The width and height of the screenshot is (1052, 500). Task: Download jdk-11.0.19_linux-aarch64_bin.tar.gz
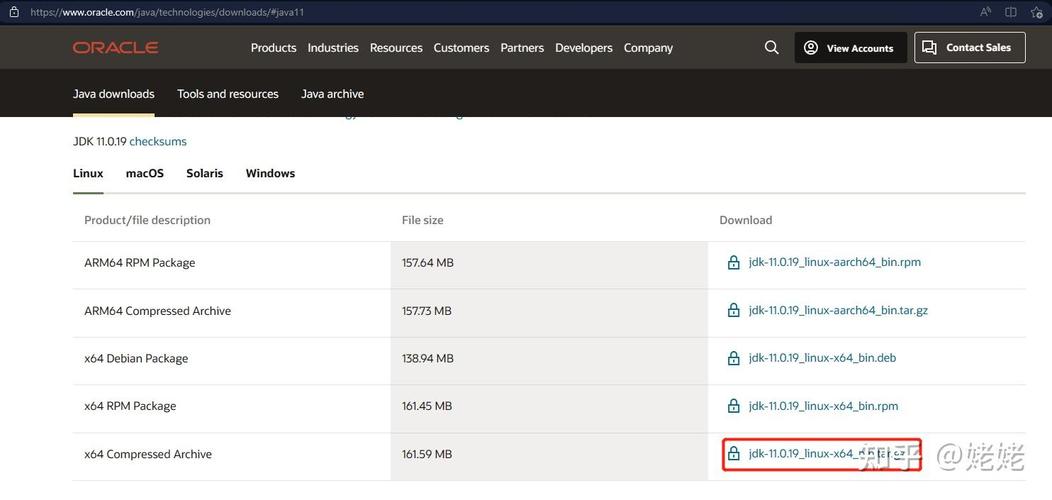pyautogui.click(x=838, y=310)
